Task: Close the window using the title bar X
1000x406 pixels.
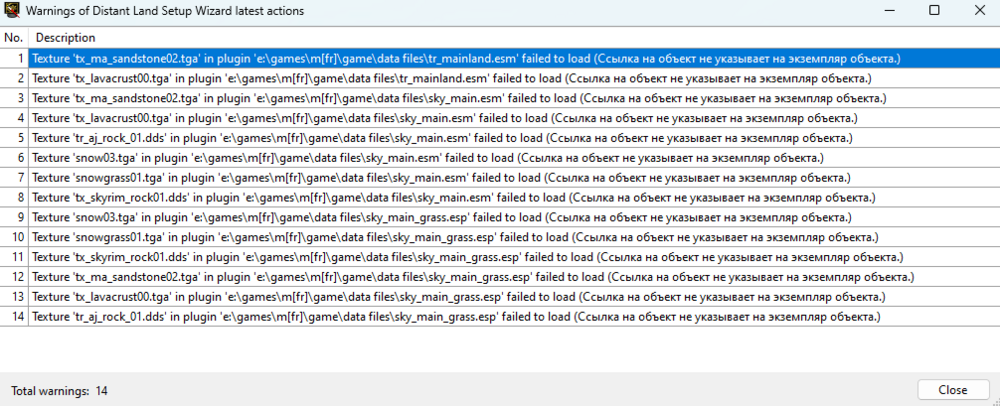Action: [x=978, y=10]
